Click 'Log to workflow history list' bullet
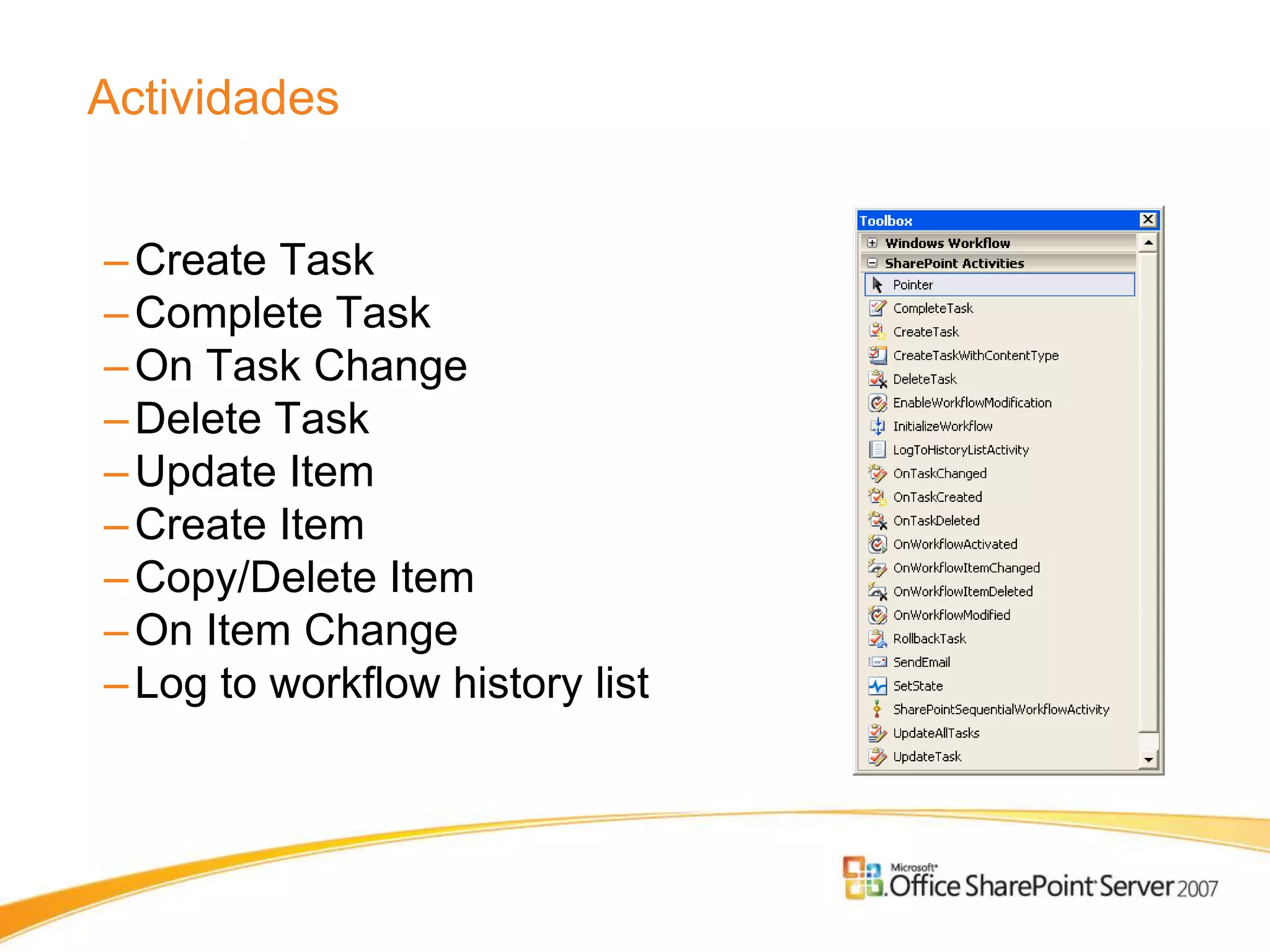The image size is (1270, 952). click(376, 684)
